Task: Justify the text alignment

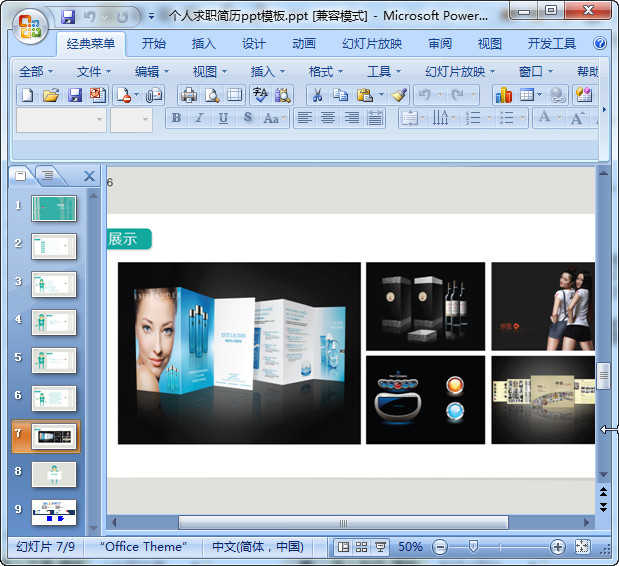Action: point(375,118)
